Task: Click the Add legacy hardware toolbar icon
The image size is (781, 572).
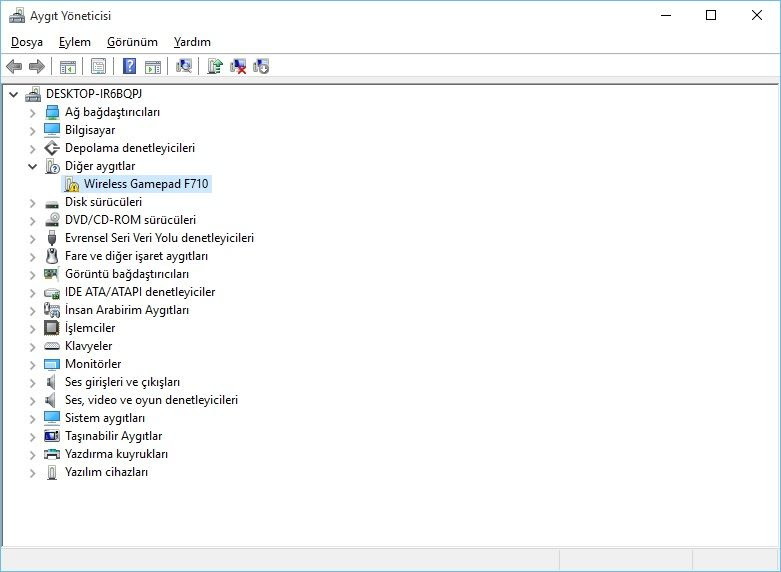Action: coord(261,66)
